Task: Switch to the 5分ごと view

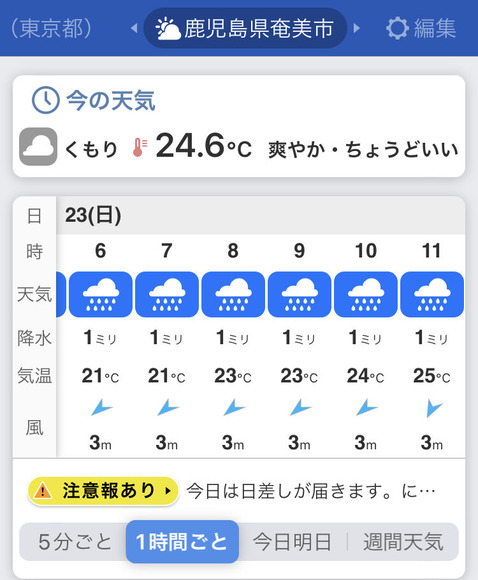Action: point(74,542)
